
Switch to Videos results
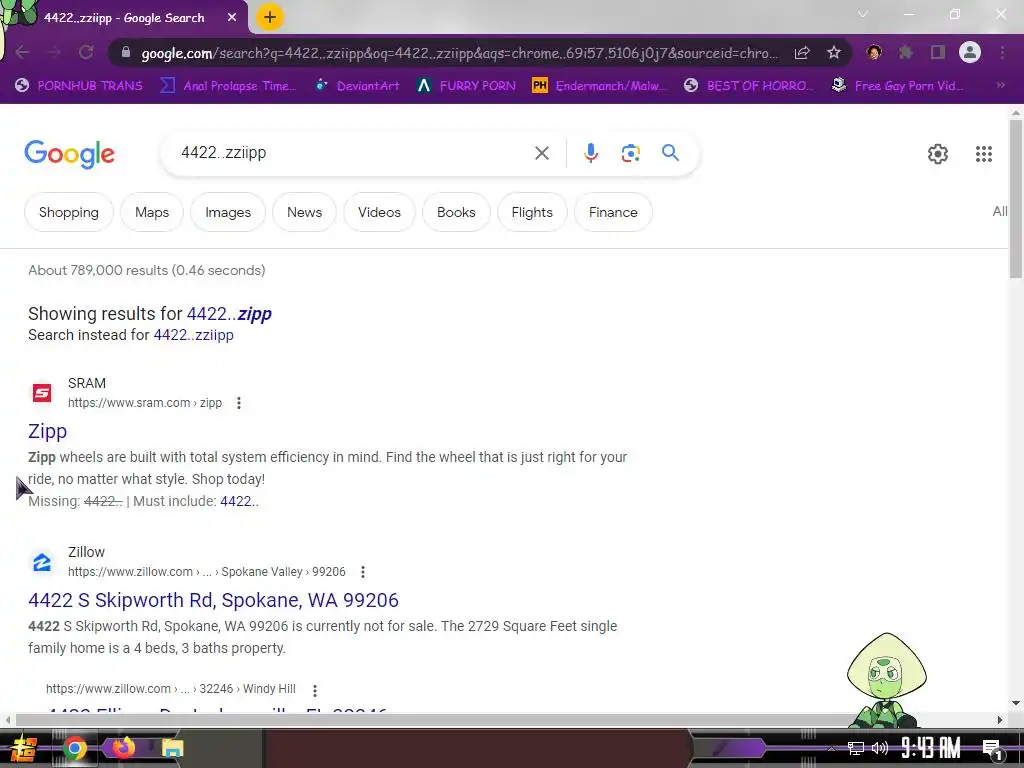[x=379, y=212]
